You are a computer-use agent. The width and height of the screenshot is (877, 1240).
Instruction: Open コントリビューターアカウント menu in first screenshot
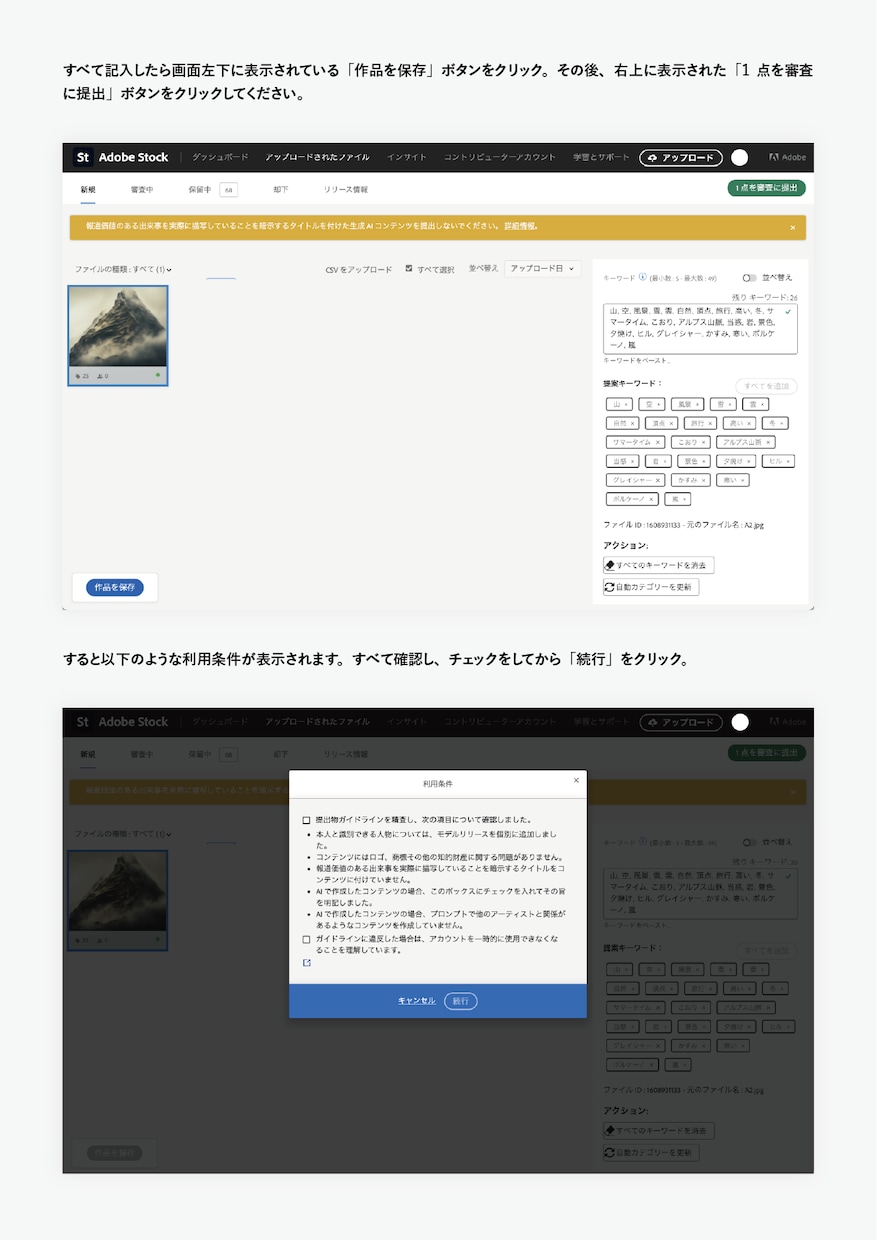500,157
